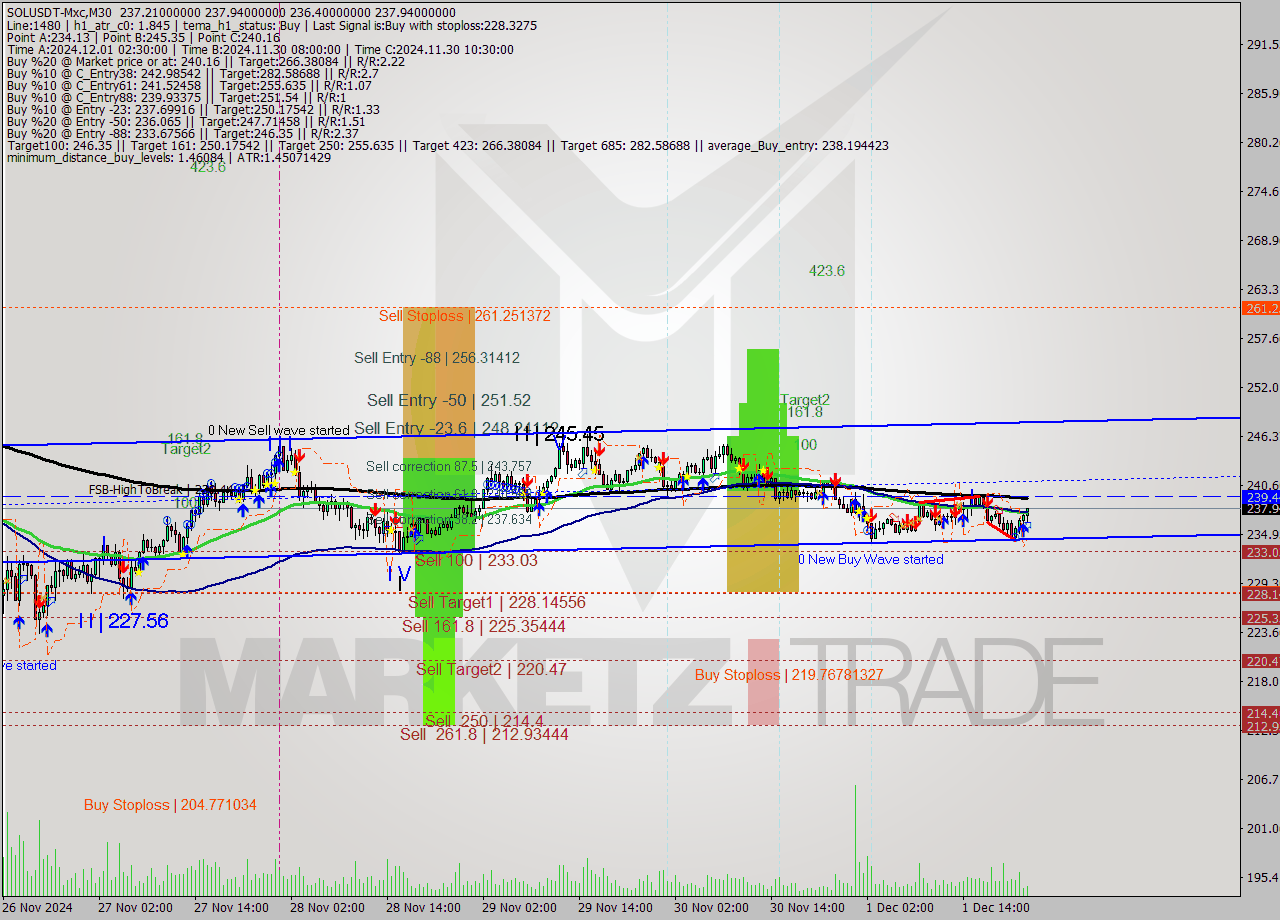The width and height of the screenshot is (1280, 920).
Task: Select the 'Sell Entry -50 | 251.52' label
Action: click(x=449, y=400)
